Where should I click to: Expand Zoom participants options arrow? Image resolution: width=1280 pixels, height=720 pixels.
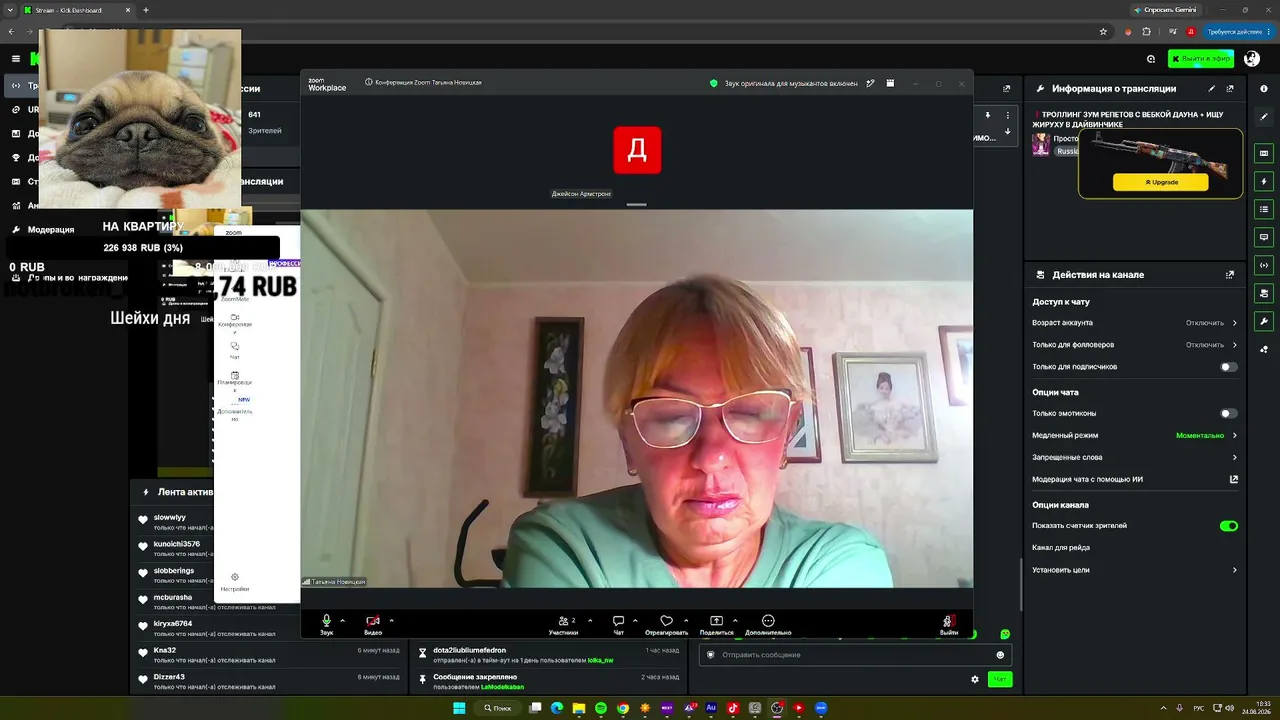590,620
